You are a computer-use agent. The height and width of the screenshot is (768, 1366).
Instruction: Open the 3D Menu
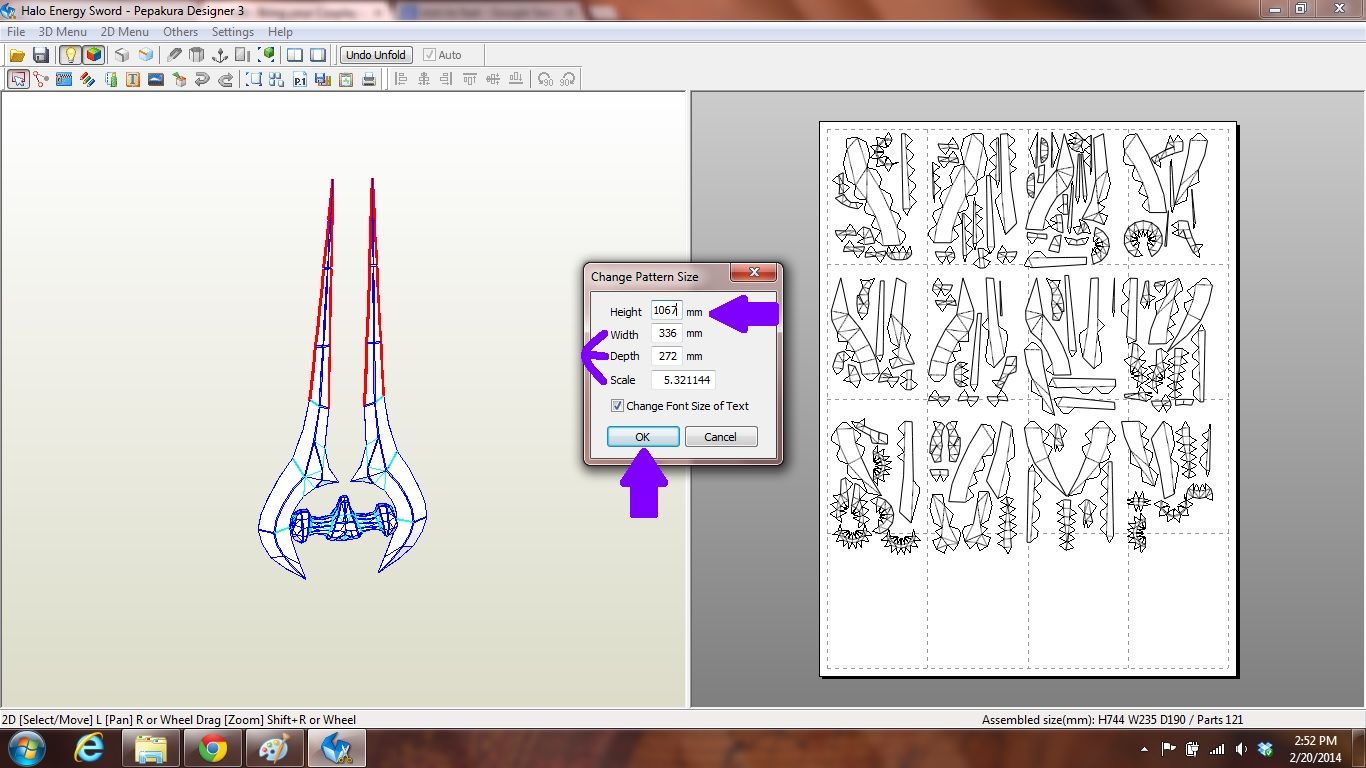pos(61,31)
